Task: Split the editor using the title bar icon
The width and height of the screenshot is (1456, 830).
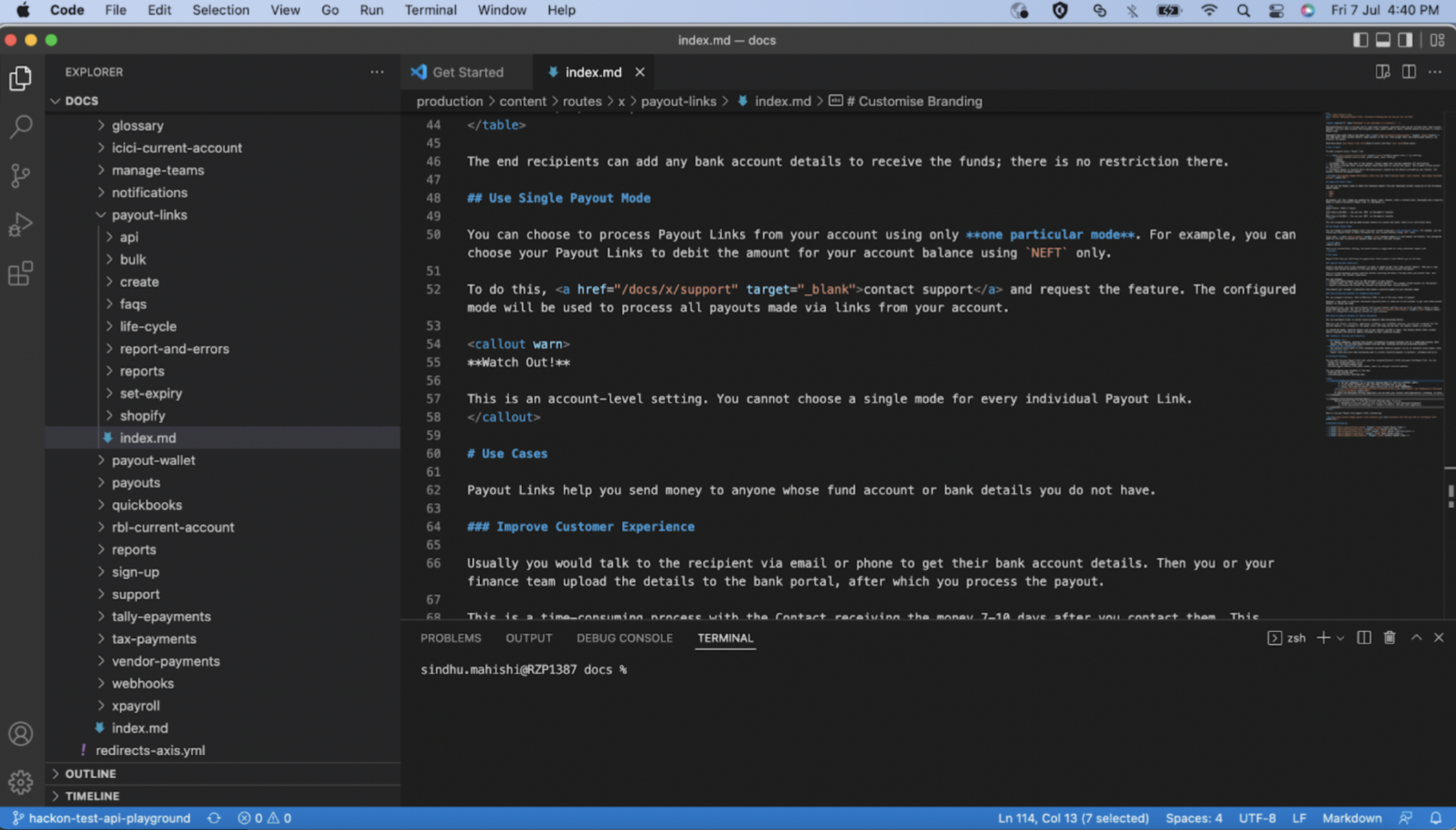Action: coord(1408,71)
